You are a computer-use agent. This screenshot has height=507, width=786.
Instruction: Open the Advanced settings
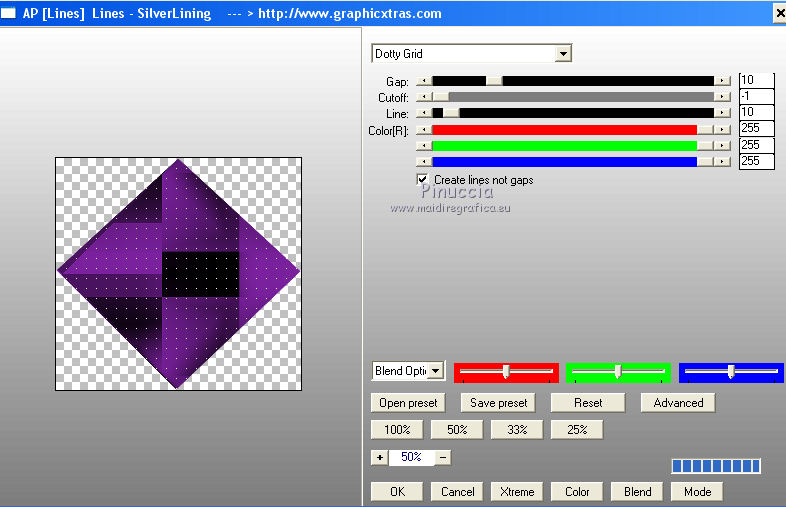point(678,403)
